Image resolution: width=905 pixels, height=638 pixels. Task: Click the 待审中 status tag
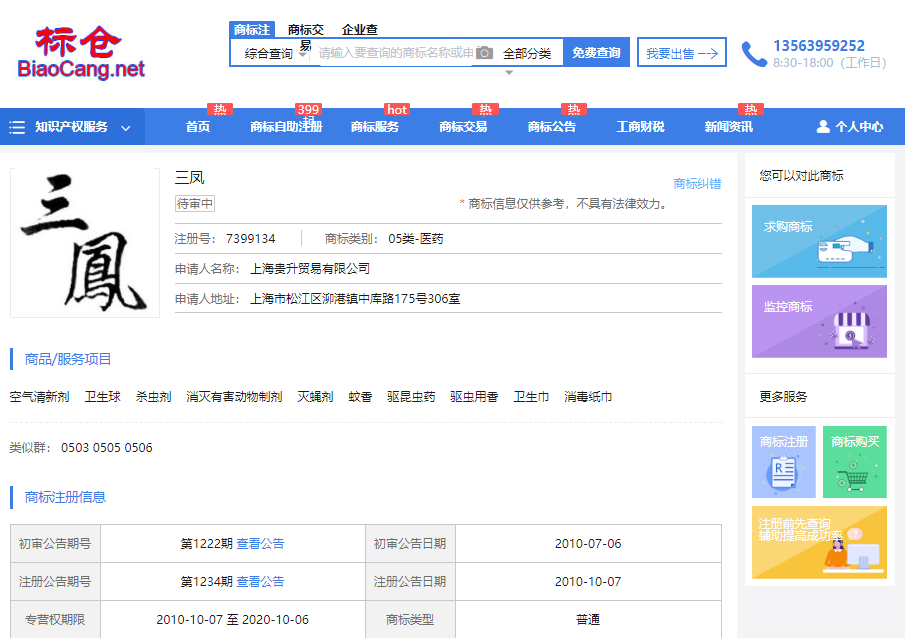tap(195, 203)
